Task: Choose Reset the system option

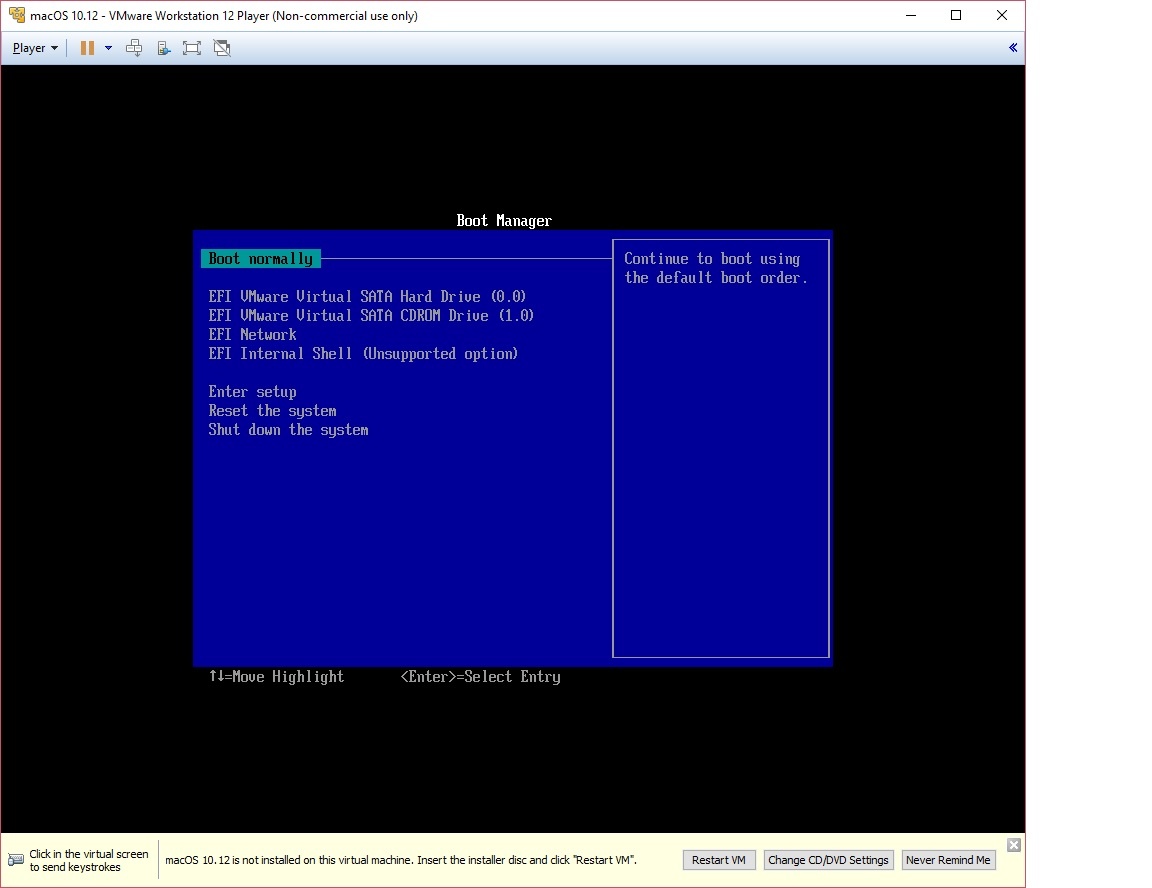Action: [273, 411]
